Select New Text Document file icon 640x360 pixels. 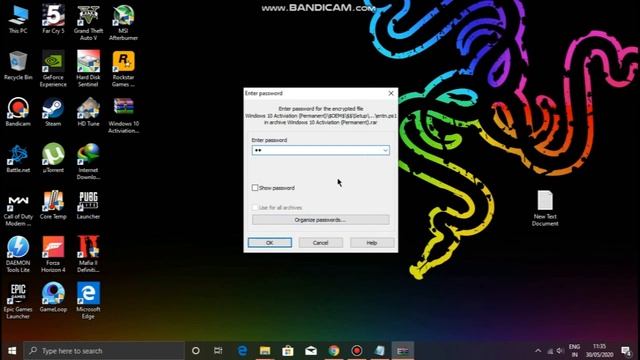545,208
